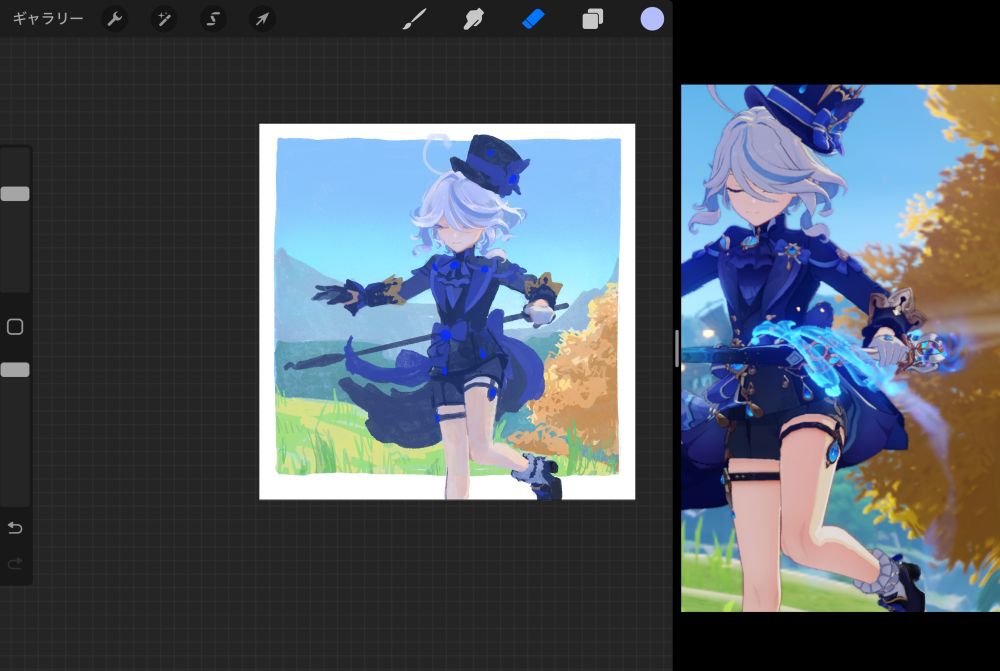Image resolution: width=1000 pixels, height=671 pixels.
Task: Tap the square Modify button in sidebar
Action: tap(15, 327)
